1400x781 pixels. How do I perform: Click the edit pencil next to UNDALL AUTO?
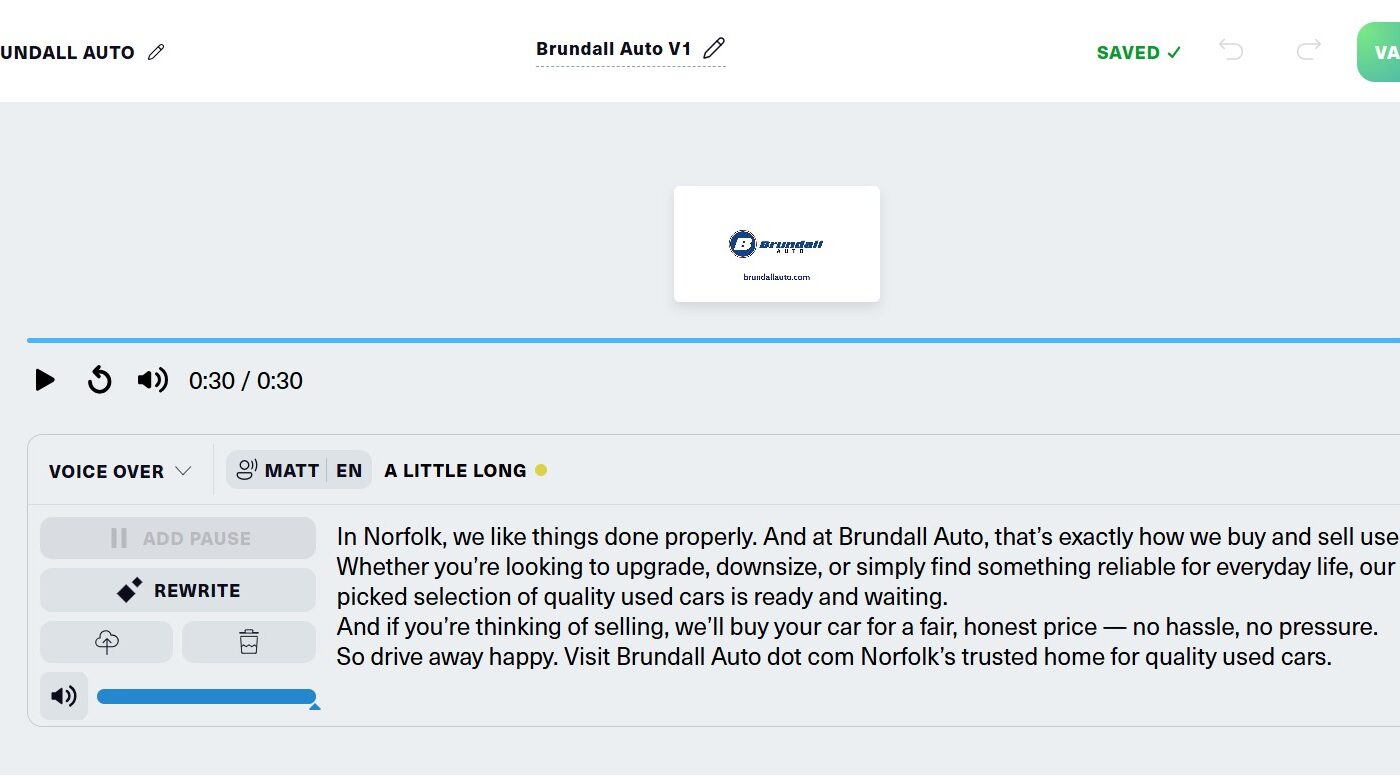pyautogui.click(x=156, y=52)
